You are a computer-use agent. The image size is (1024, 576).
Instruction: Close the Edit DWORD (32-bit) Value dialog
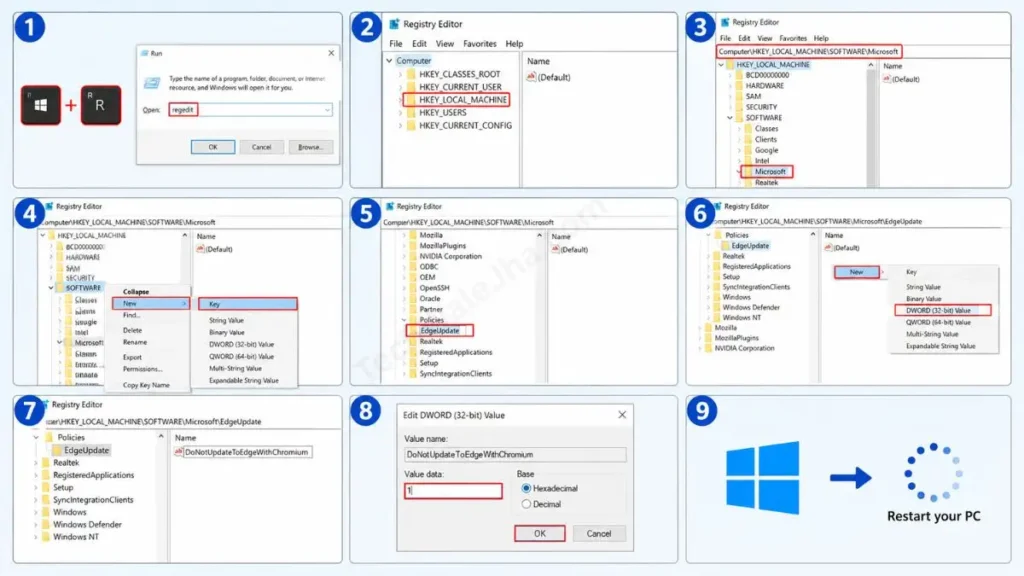(x=622, y=415)
